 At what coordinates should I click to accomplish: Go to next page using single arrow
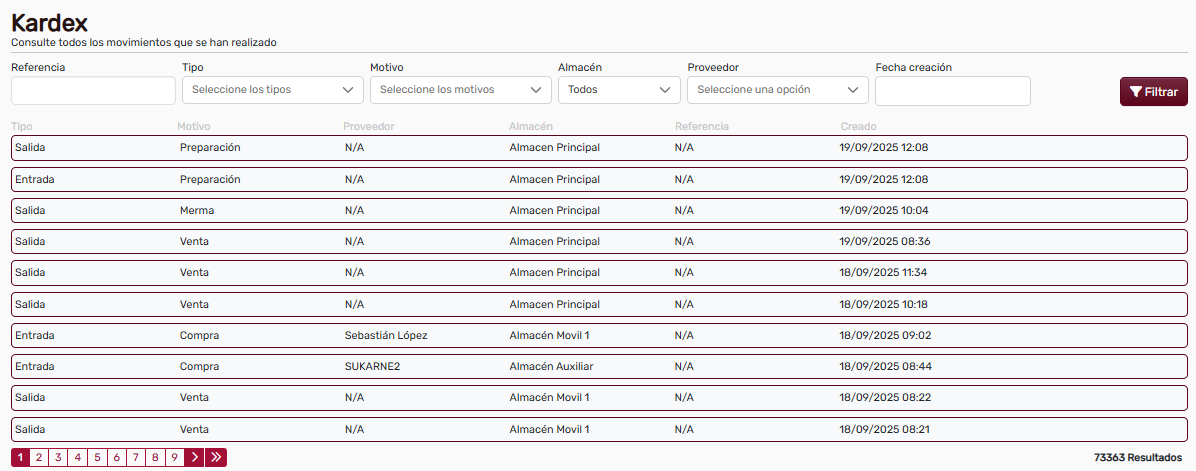(x=194, y=457)
